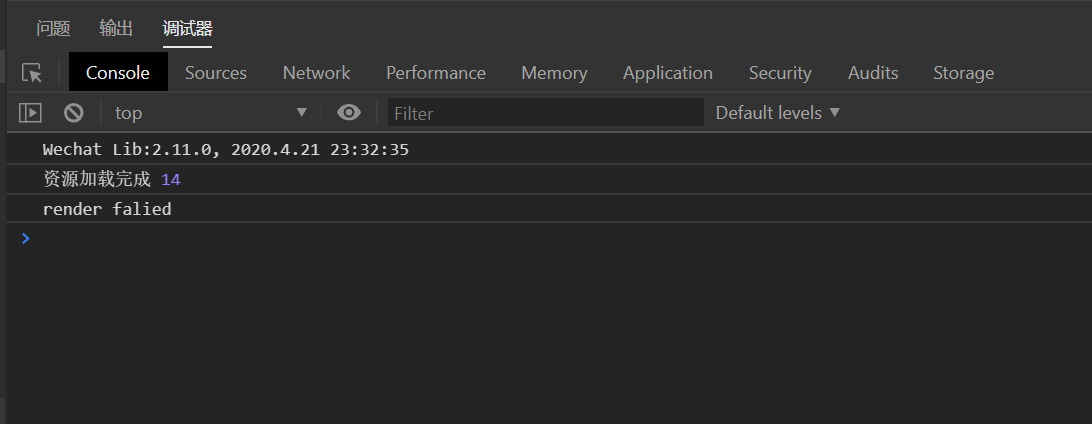This screenshot has width=1092, height=424.
Task: Switch to the 问题 panel tab
Action: tap(53, 28)
